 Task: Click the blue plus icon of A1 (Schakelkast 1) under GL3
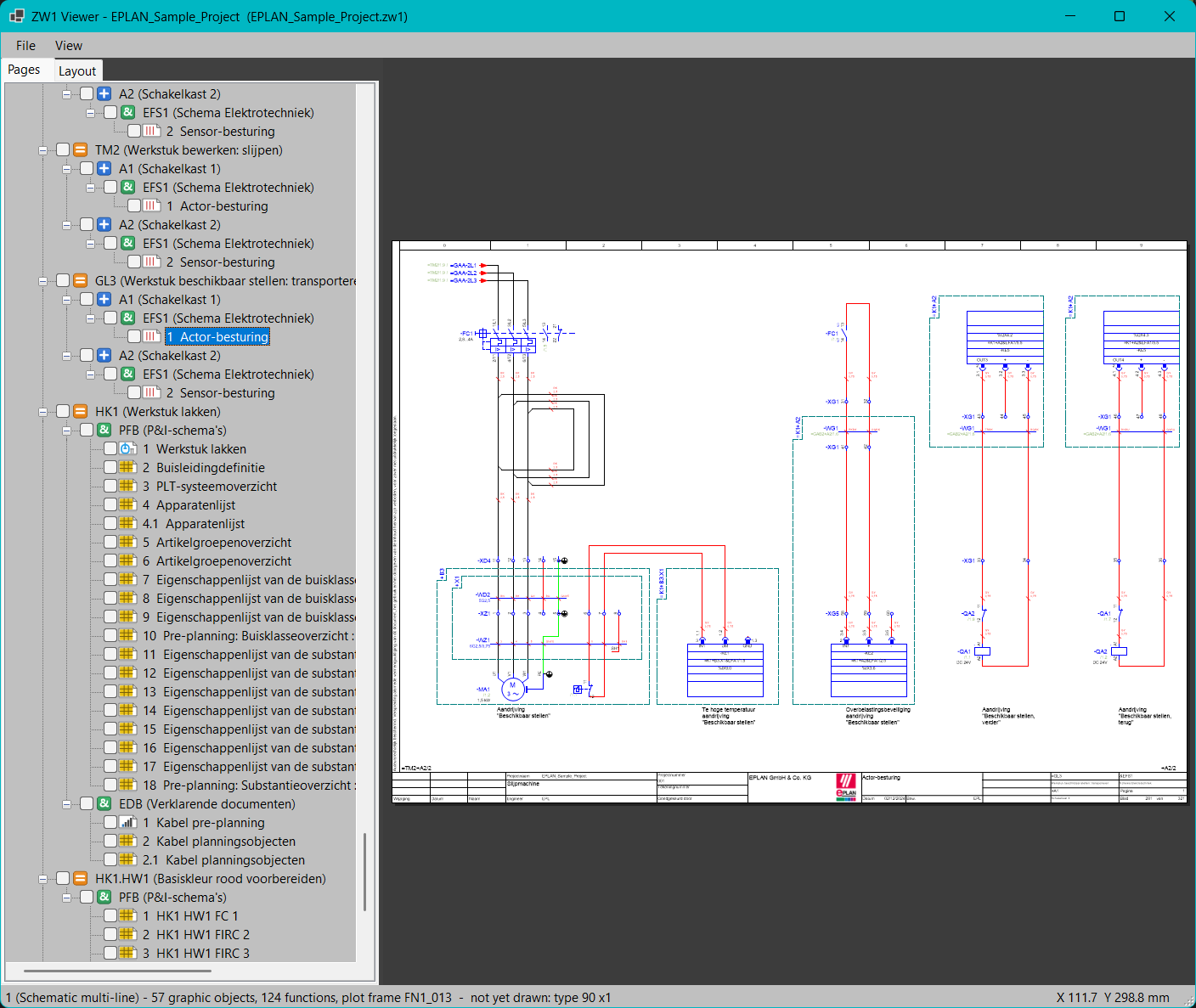[x=104, y=300]
